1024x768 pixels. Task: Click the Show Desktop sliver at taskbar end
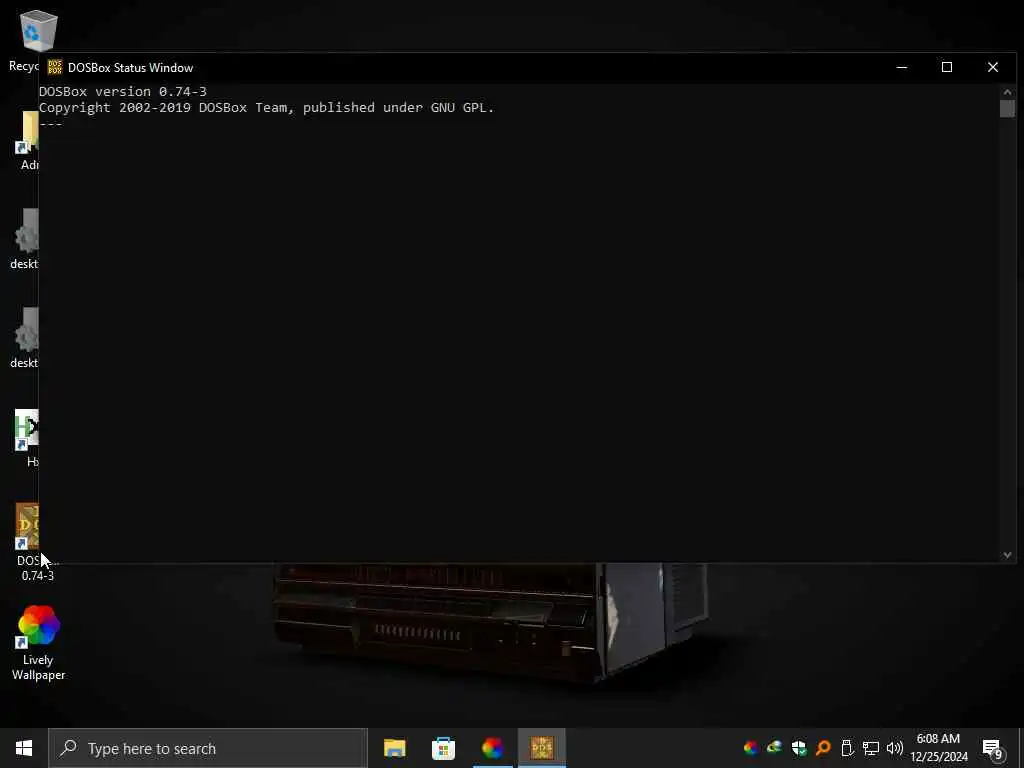click(x=1021, y=748)
